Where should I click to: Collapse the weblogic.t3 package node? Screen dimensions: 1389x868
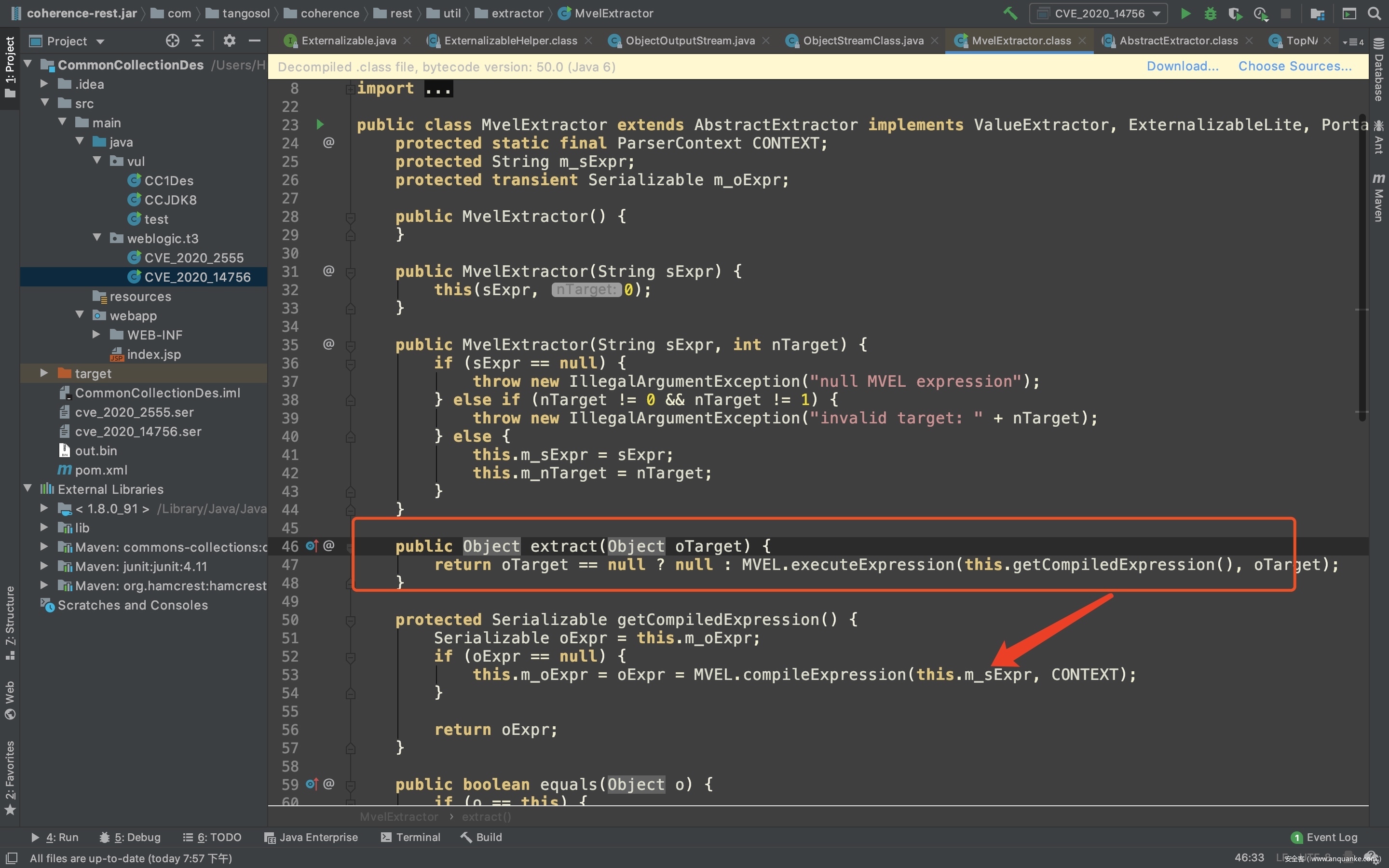(x=97, y=238)
